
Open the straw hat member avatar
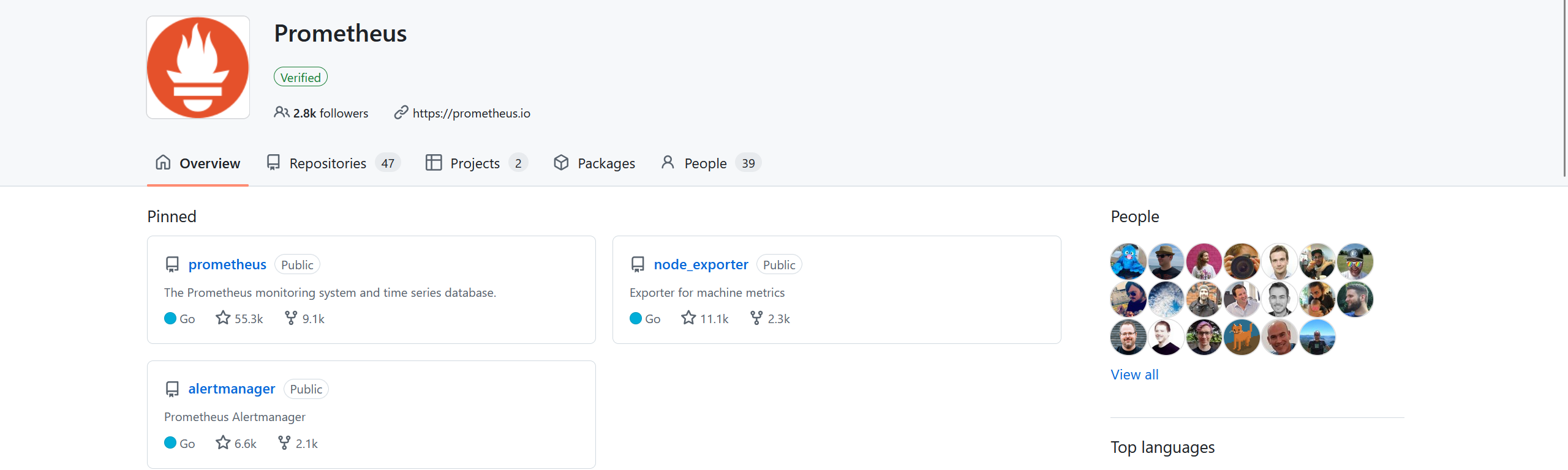click(x=1166, y=261)
